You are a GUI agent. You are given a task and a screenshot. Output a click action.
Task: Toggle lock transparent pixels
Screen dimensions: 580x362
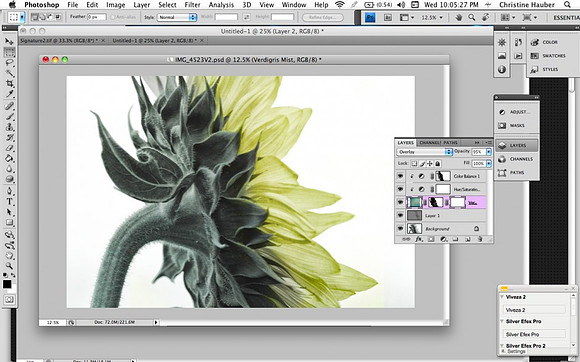(x=415, y=163)
